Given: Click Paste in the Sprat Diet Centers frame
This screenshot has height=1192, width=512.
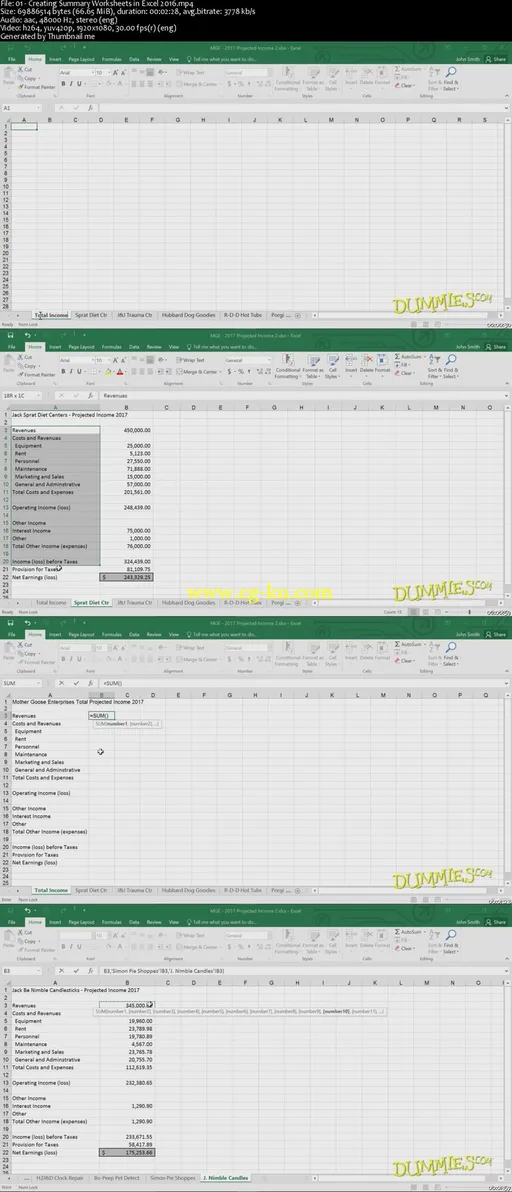Looking at the screenshot, I should (x=9, y=363).
